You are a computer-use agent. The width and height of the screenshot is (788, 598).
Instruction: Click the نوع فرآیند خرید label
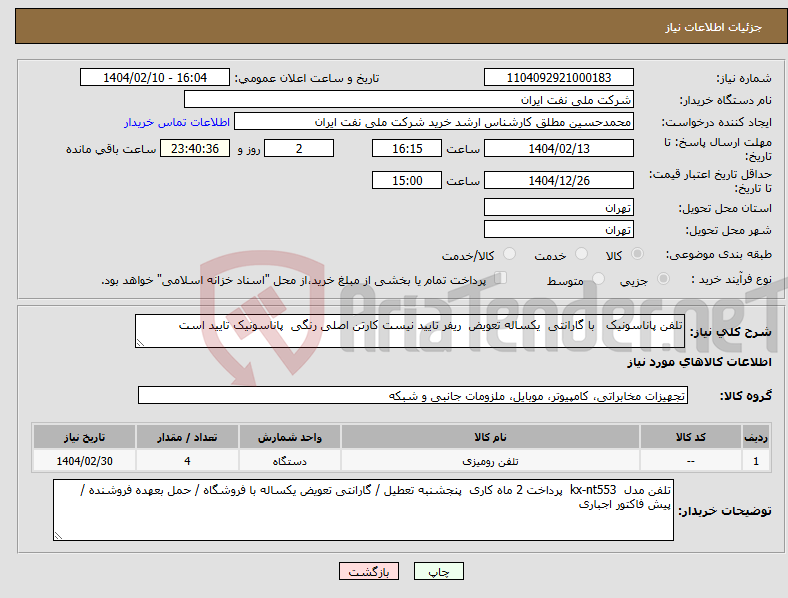tap(731, 279)
